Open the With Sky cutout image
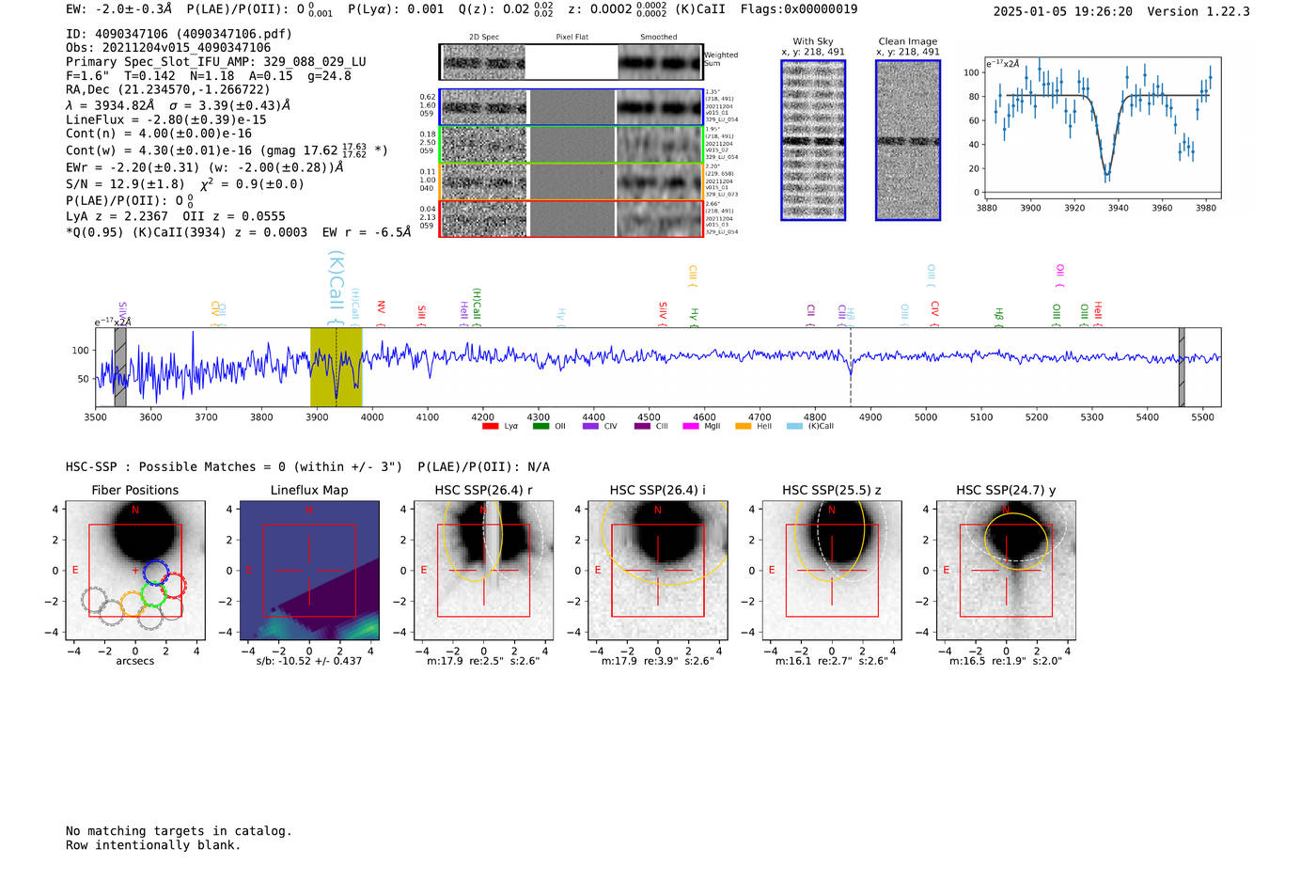The height and width of the screenshot is (896, 1316). (x=813, y=140)
